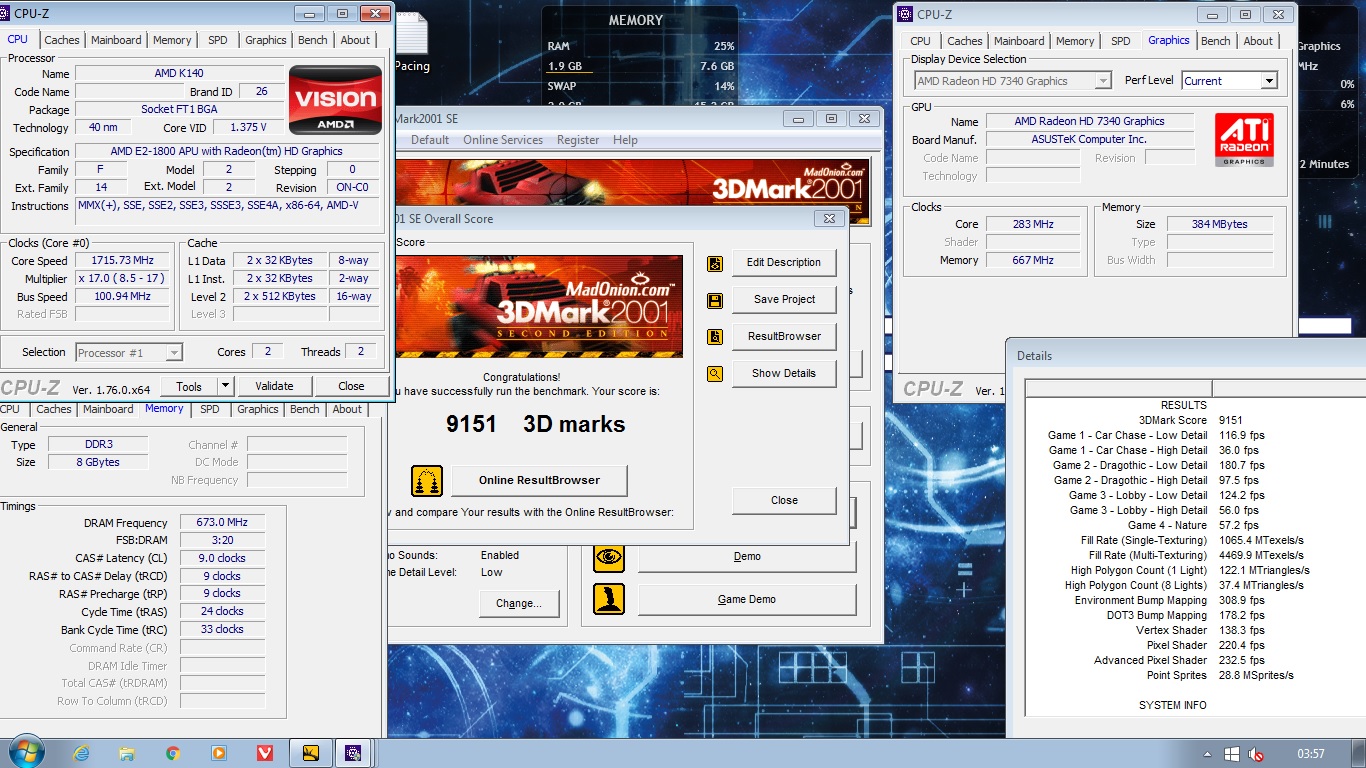This screenshot has width=1366, height=768.
Task: Open the Register menu in 3DMark2001
Action: coord(578,140)
